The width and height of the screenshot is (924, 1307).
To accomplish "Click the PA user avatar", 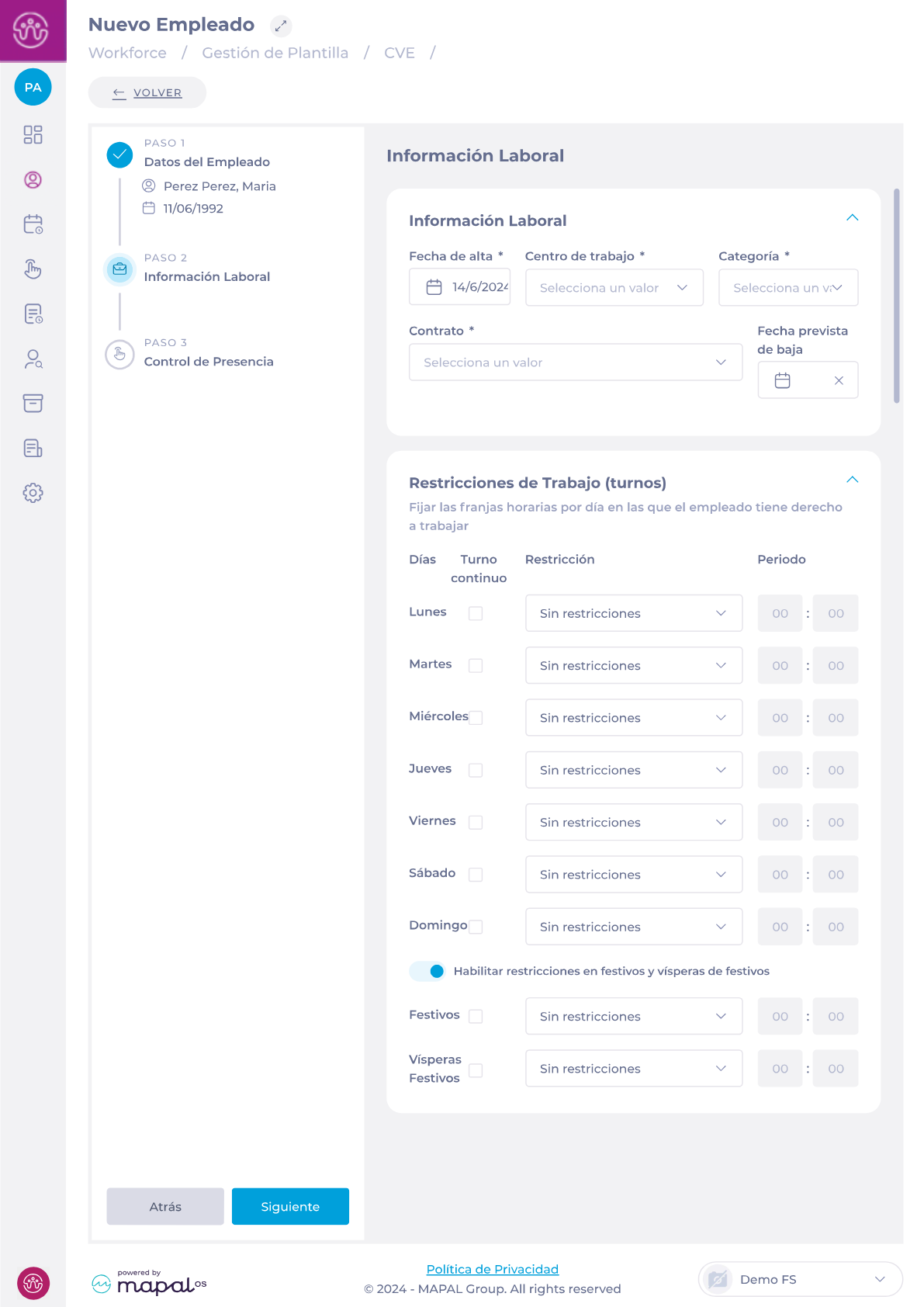I will point(33,87).
